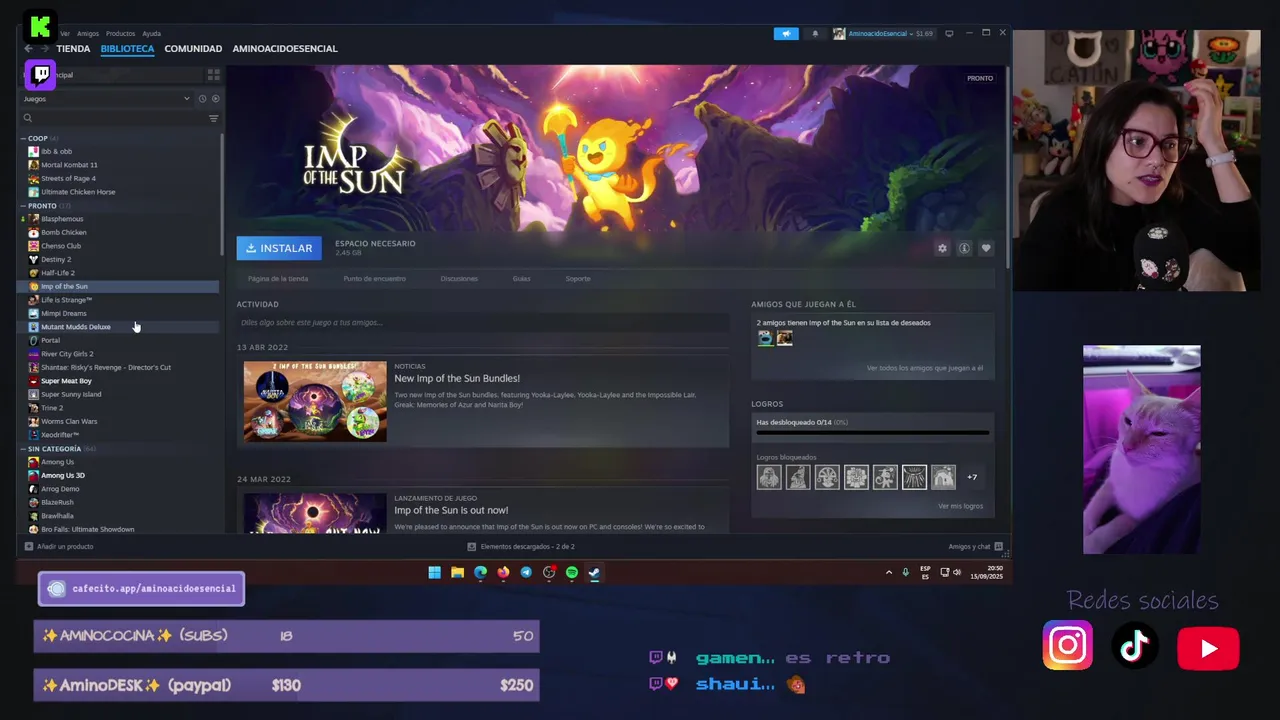
Task: Open Friends and chat icon
Action: [x=999, y=547]
